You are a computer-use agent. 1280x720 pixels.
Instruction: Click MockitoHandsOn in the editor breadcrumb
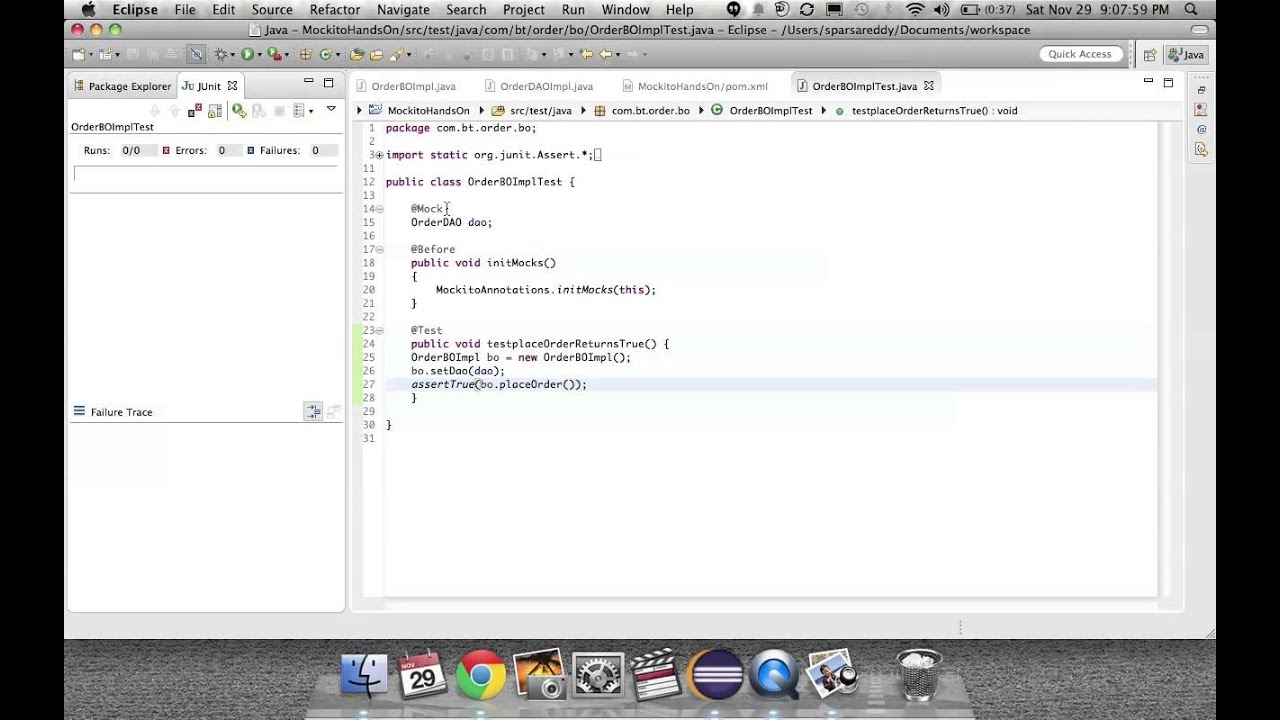tap(419, 111)
